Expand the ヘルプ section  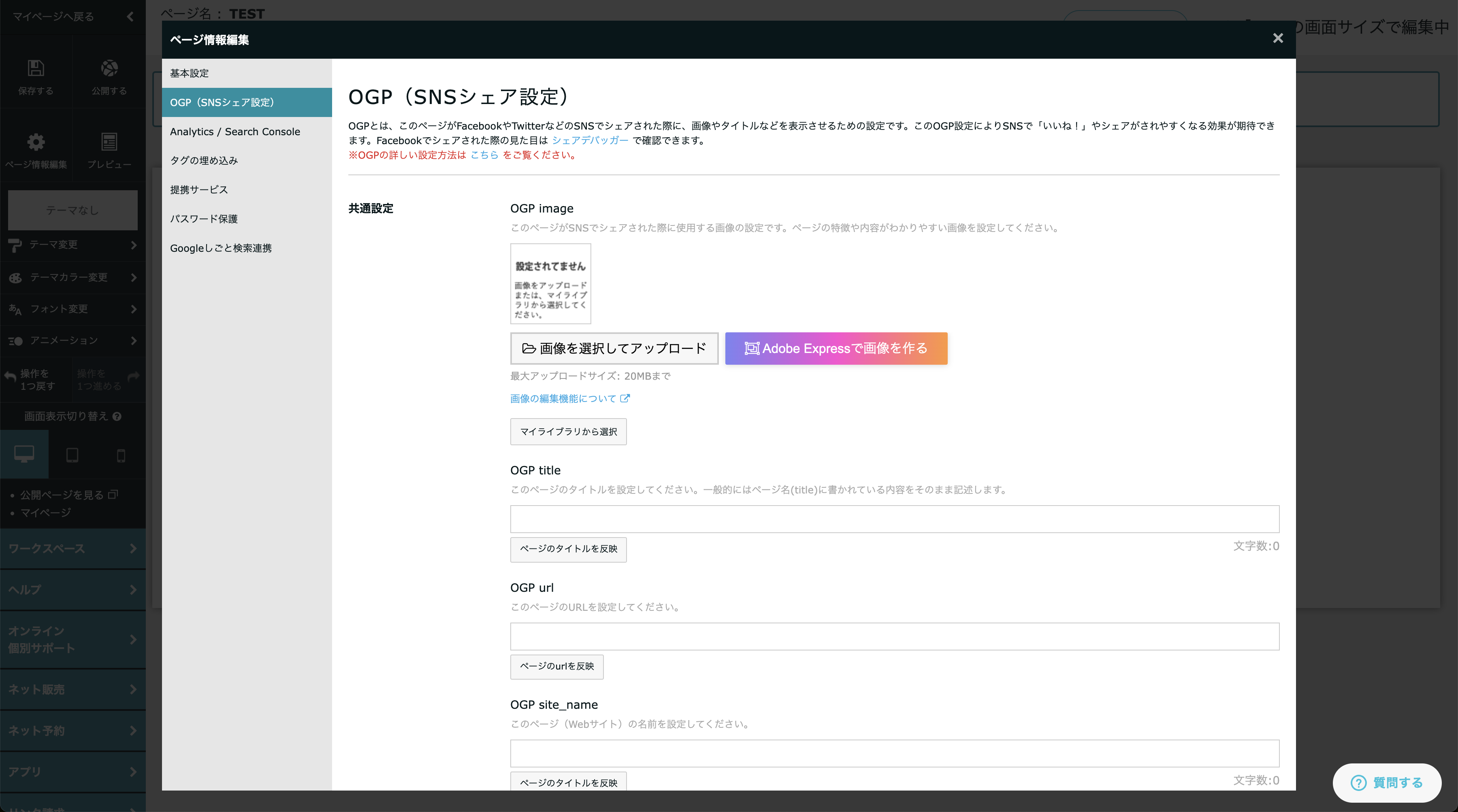pyautogui.click(x=72, y=590)
